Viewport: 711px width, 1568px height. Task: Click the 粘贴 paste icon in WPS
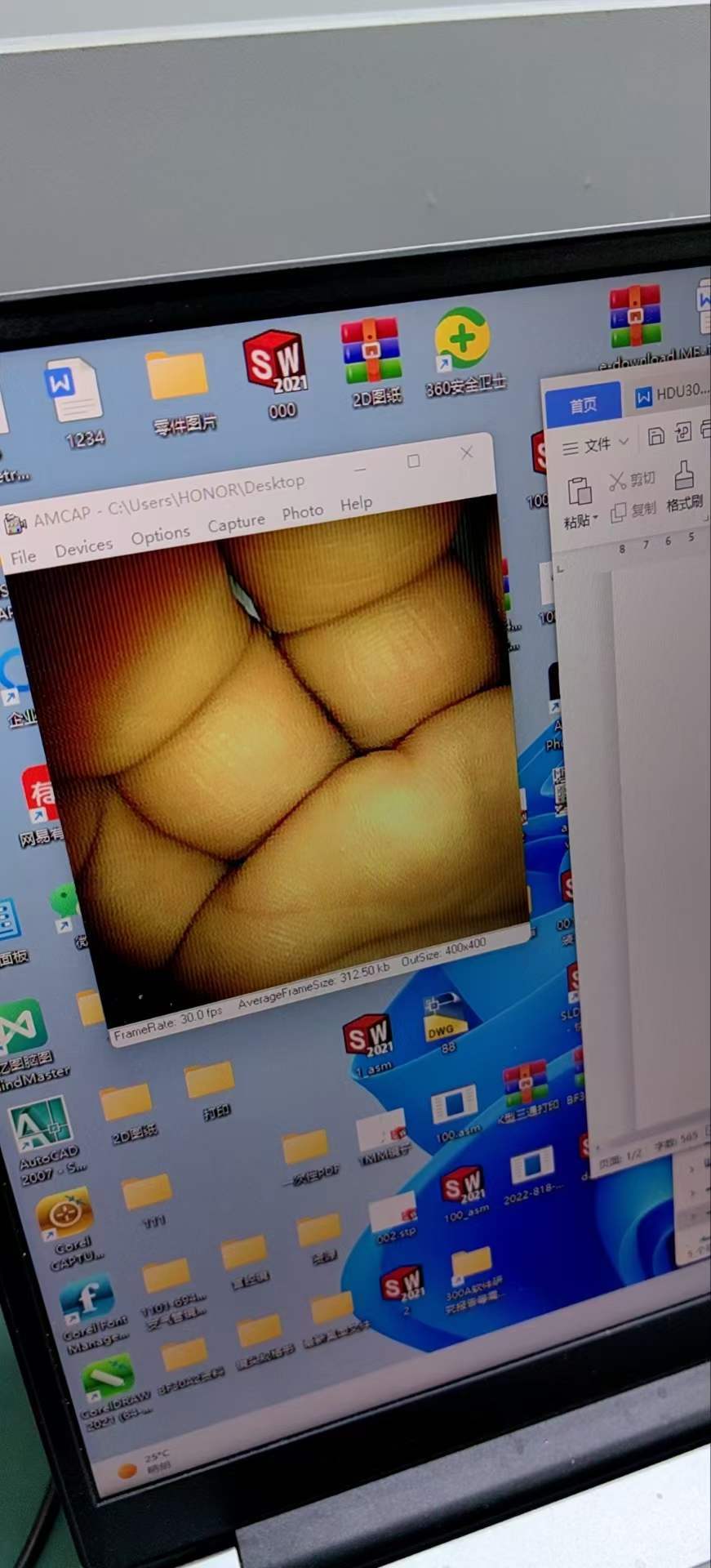[x=579, y=491]
